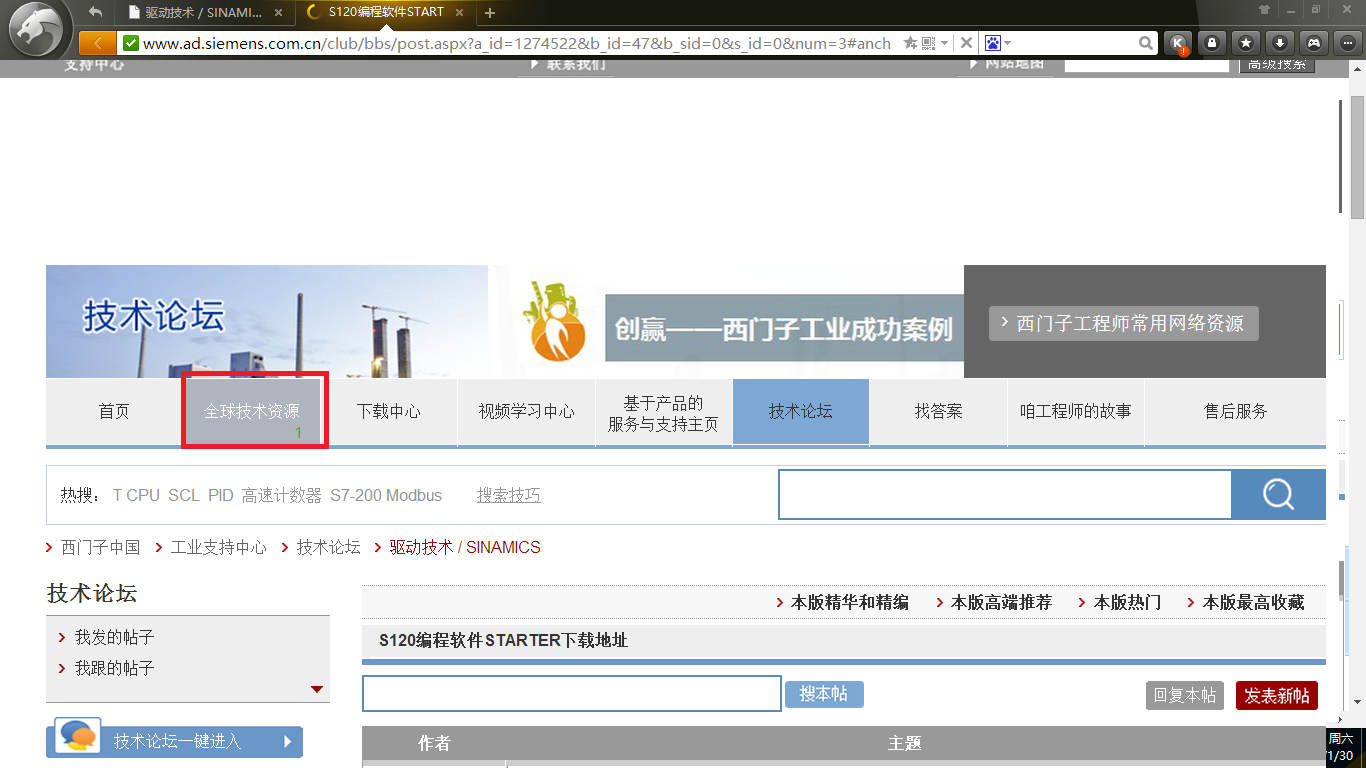Click the browser search magnifier icon
Viewport: 1366px width, 768px height.
point(1146,43)
